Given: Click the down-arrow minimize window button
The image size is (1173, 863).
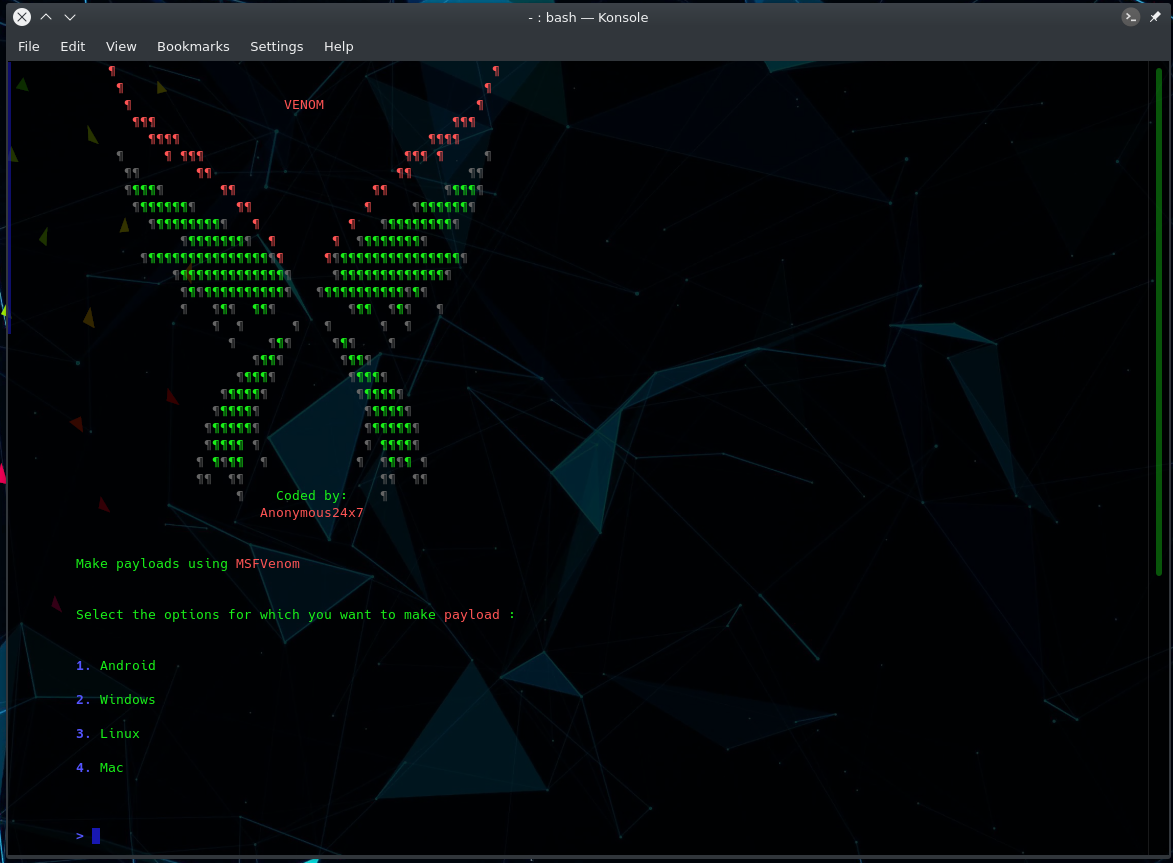Looking at the screenshot, I should [x=70, y=16].
